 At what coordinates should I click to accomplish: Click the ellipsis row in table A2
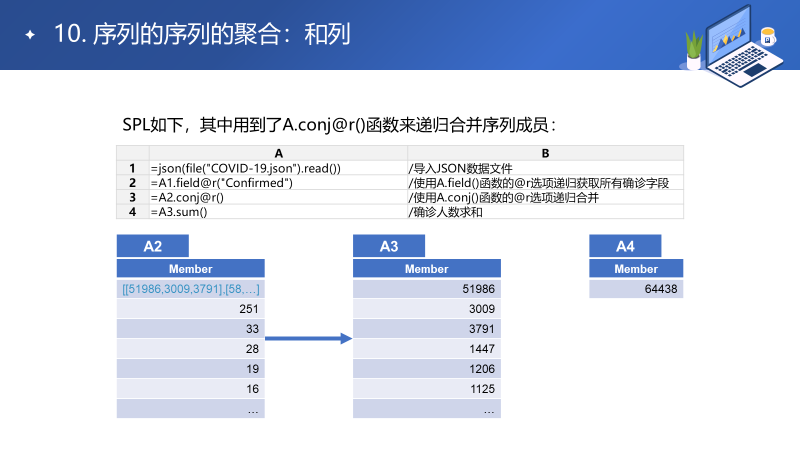[190, 409]
